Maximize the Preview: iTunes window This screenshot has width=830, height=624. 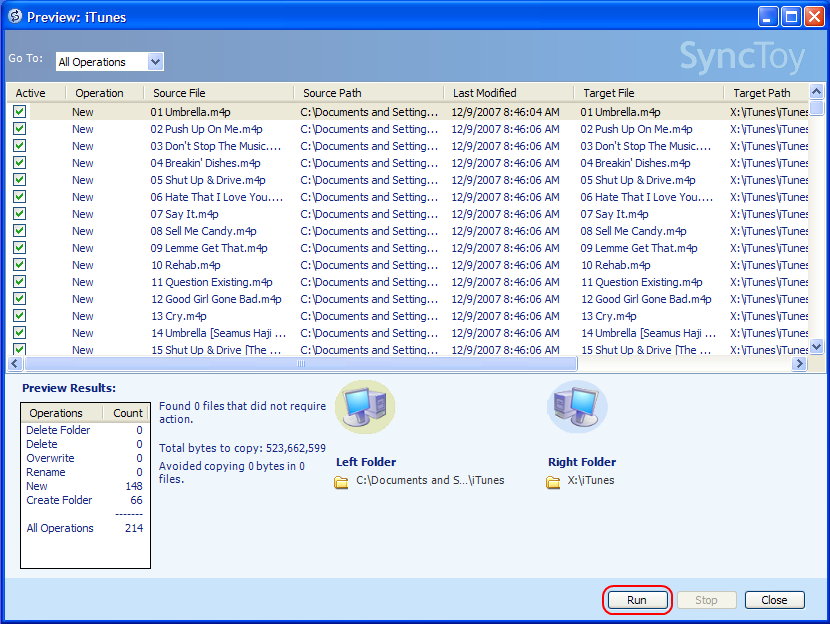791,17
